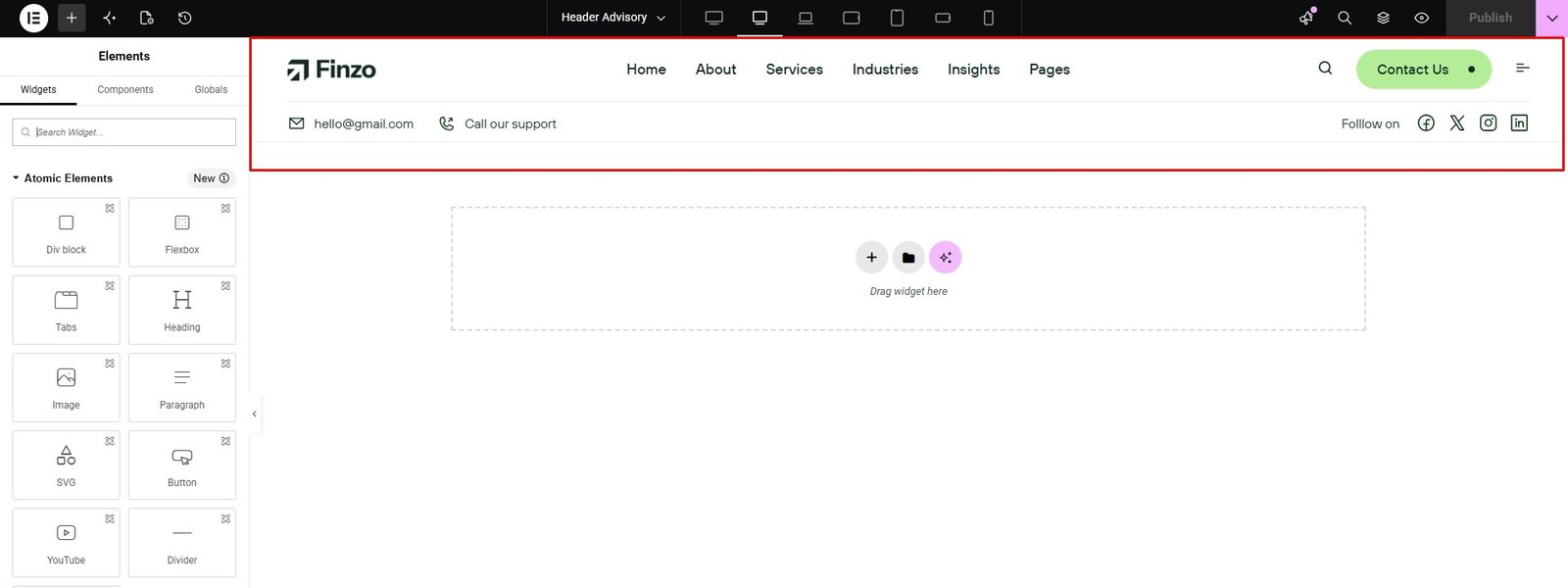Open the Home nav menu item
This screenshot has height=588, width=1568.
click(x=646, y=70)
